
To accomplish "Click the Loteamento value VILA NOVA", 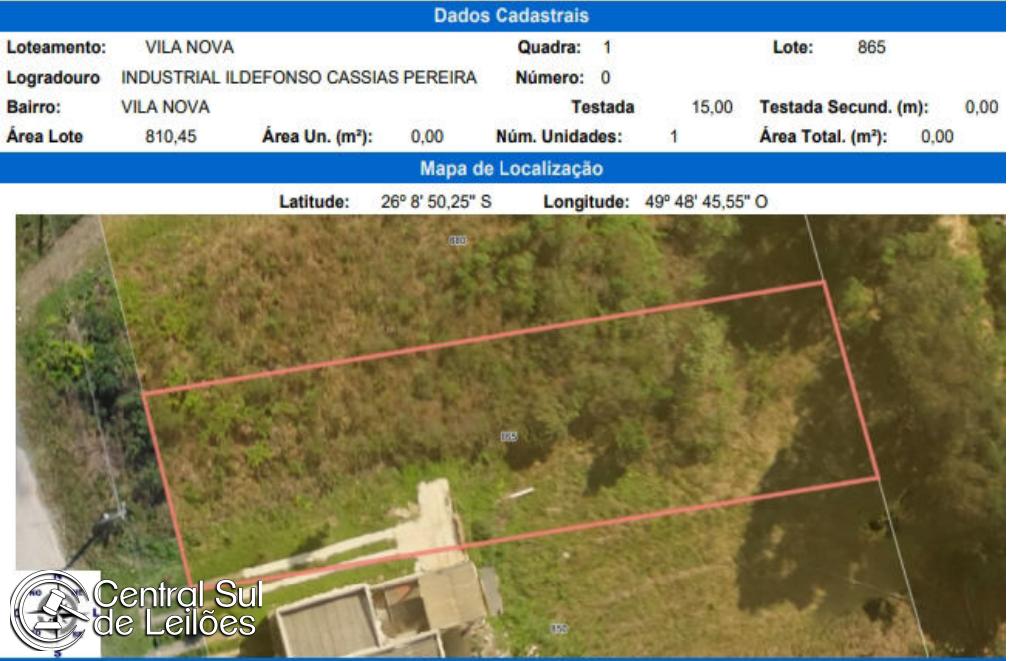I will coord(189,47).
